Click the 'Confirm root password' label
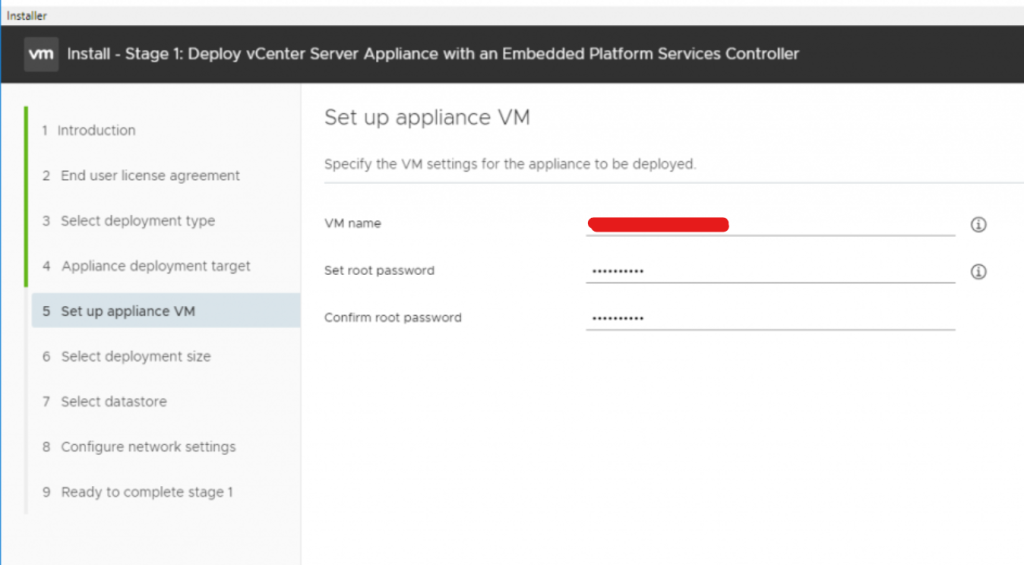The width and height of the screenshot is (1024, 565). [x=393, y=317]
